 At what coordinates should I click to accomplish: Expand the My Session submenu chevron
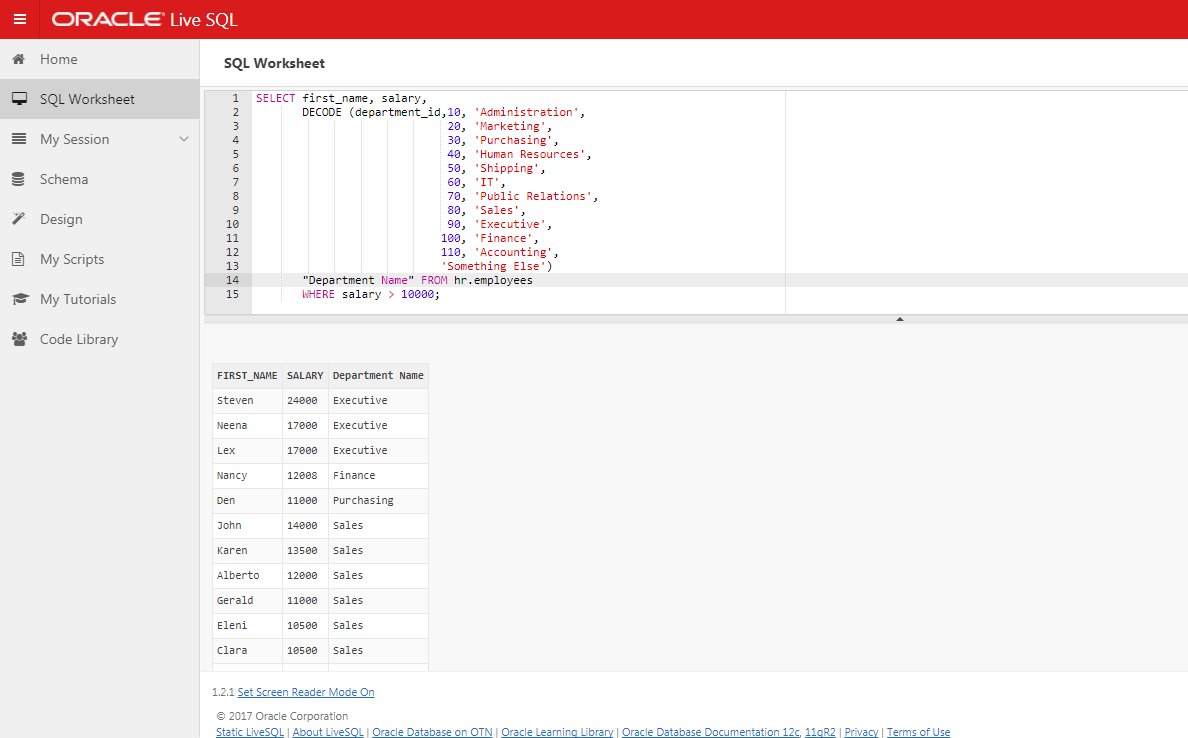pyautogui.click(x=183, y=139)
